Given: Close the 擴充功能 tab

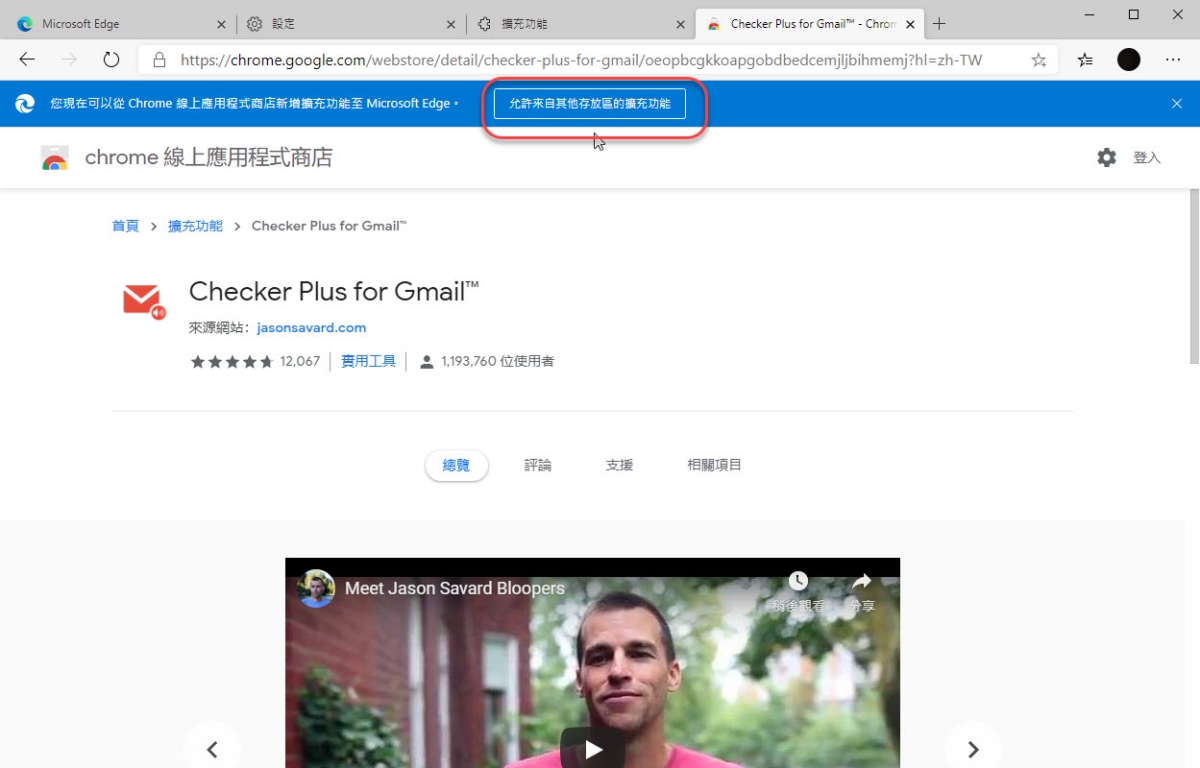Looking at the screenshot, I should coord(681,24).
